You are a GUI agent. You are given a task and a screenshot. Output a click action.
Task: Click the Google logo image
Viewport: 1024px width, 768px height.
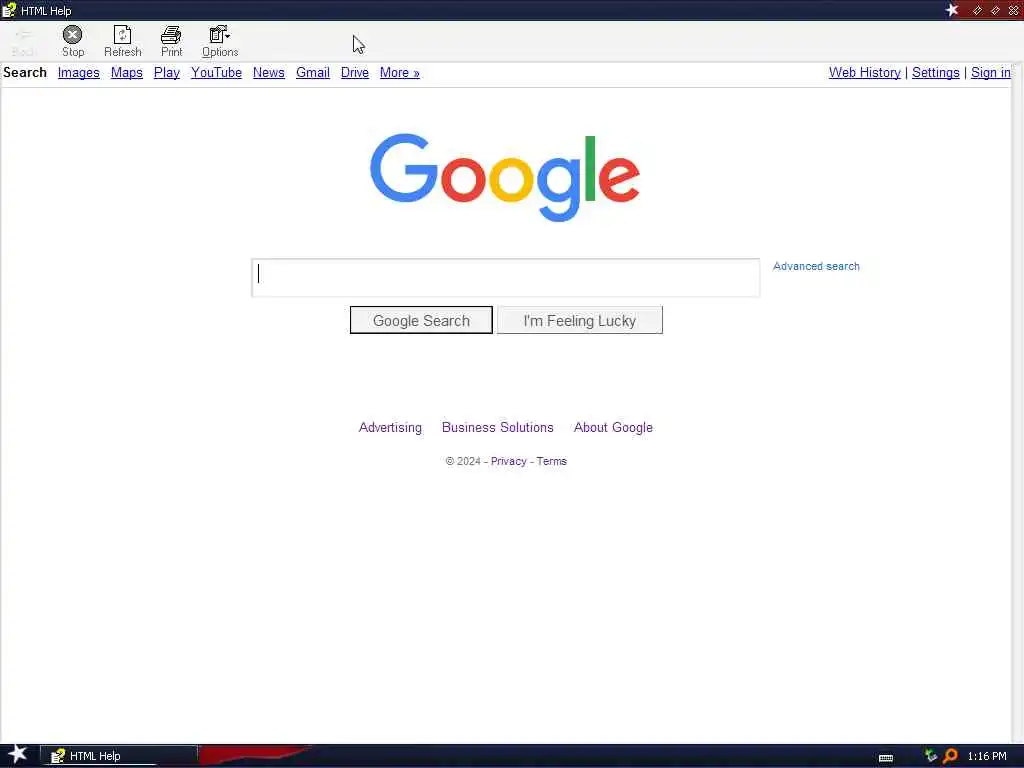pos(505,177)
